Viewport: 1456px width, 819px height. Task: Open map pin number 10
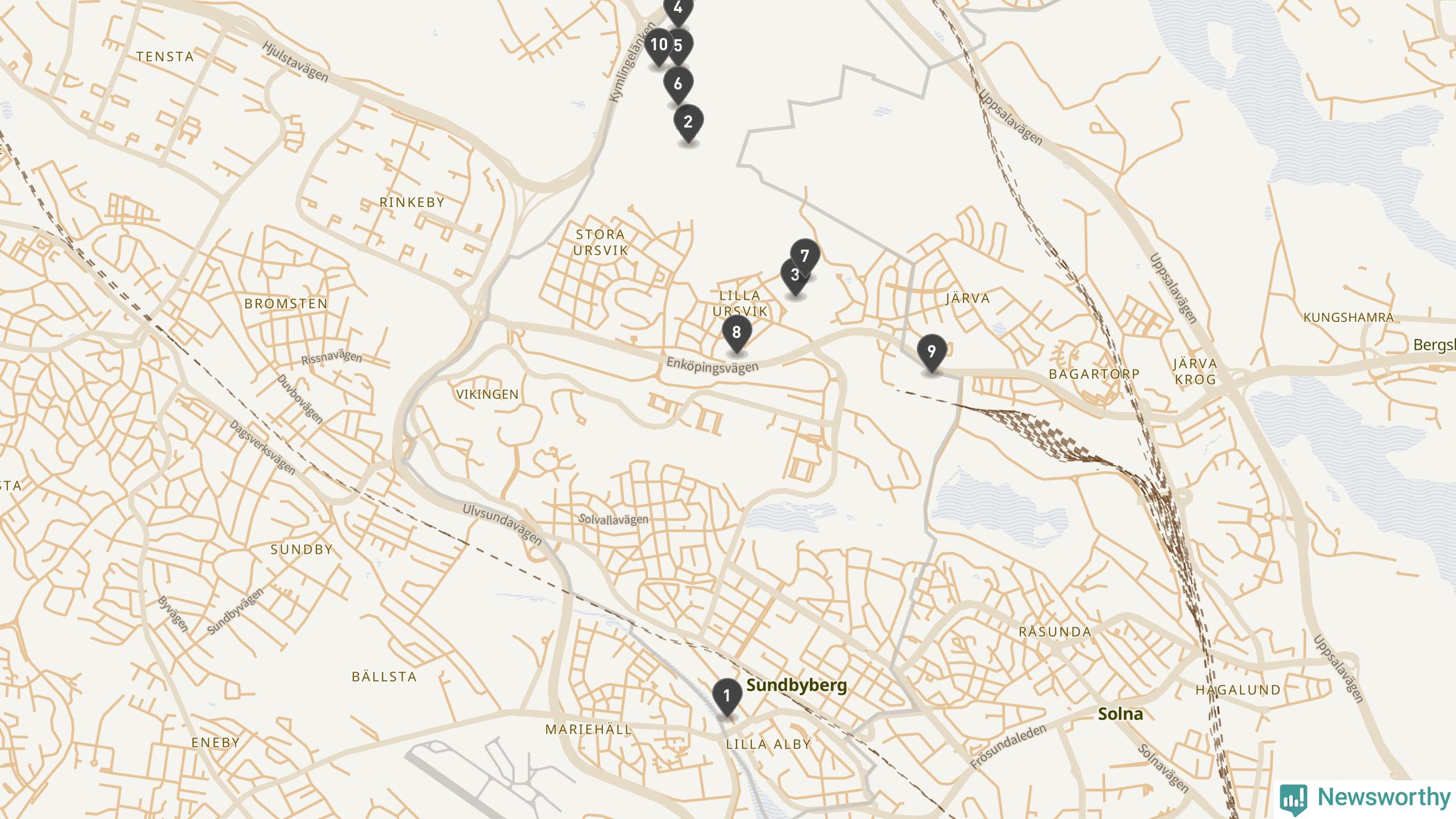[659, 45]
